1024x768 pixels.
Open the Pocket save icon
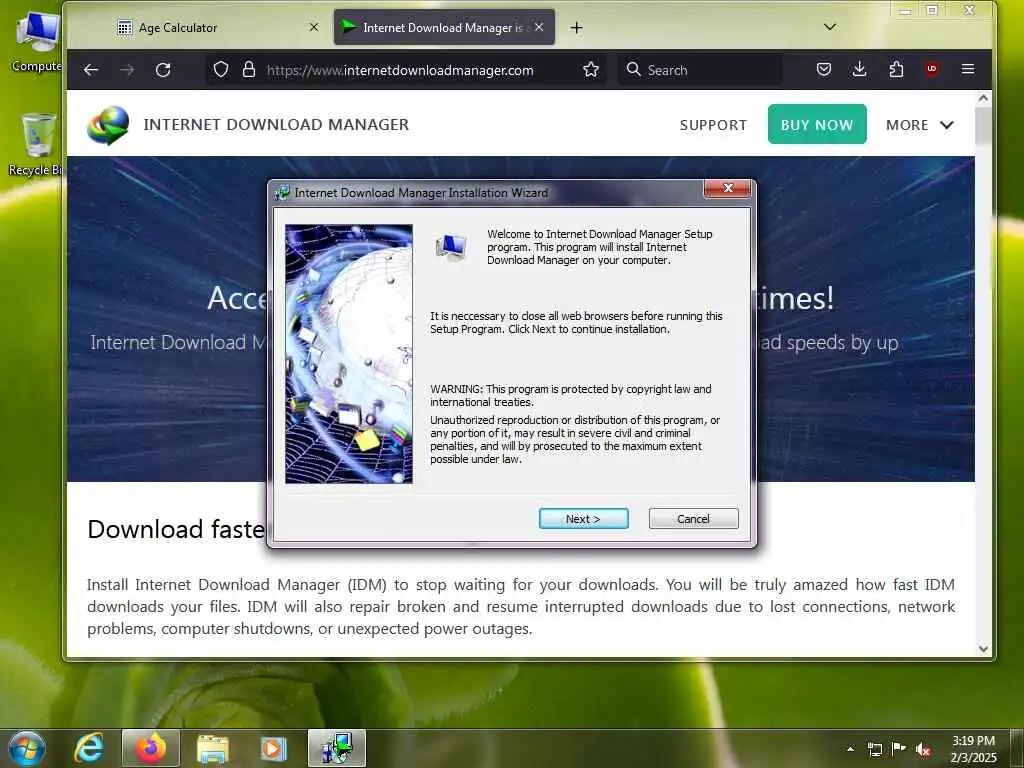824,69
